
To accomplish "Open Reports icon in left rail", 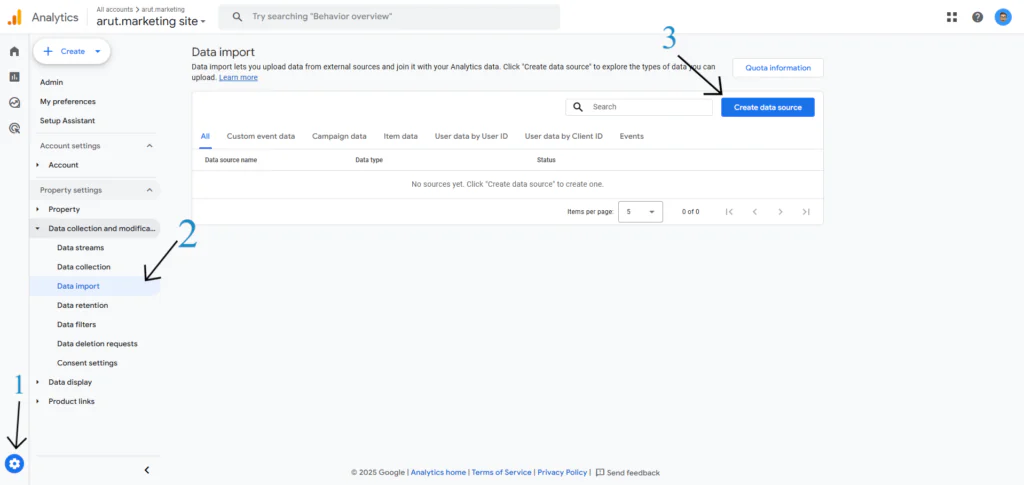I will [14, 77].
